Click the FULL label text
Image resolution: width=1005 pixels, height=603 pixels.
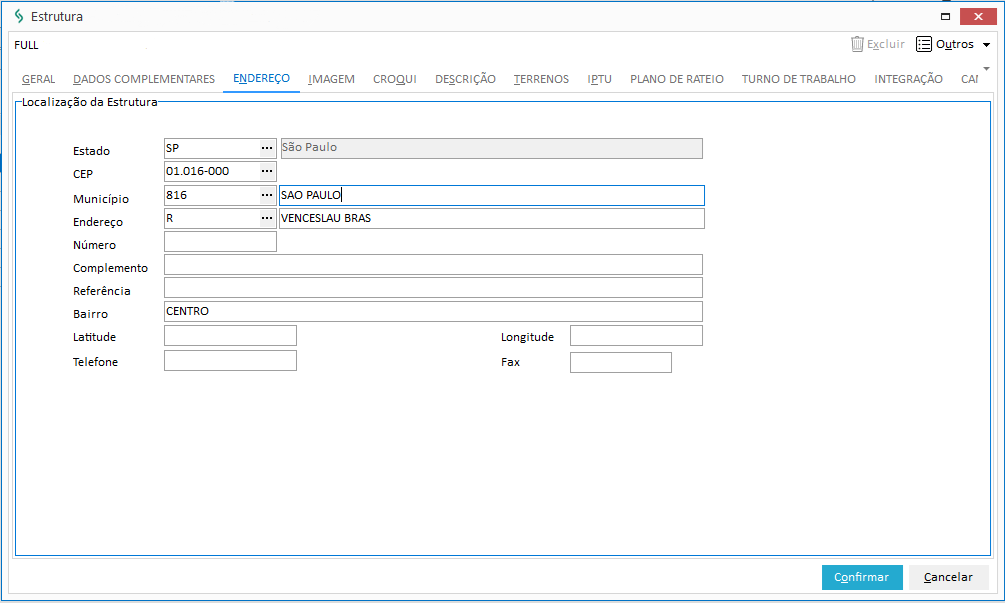26,45
